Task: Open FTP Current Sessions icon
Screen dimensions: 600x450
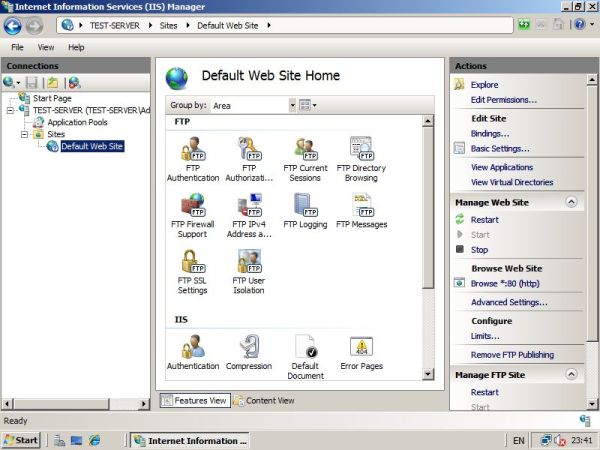Action: click(x=305, y=159)
